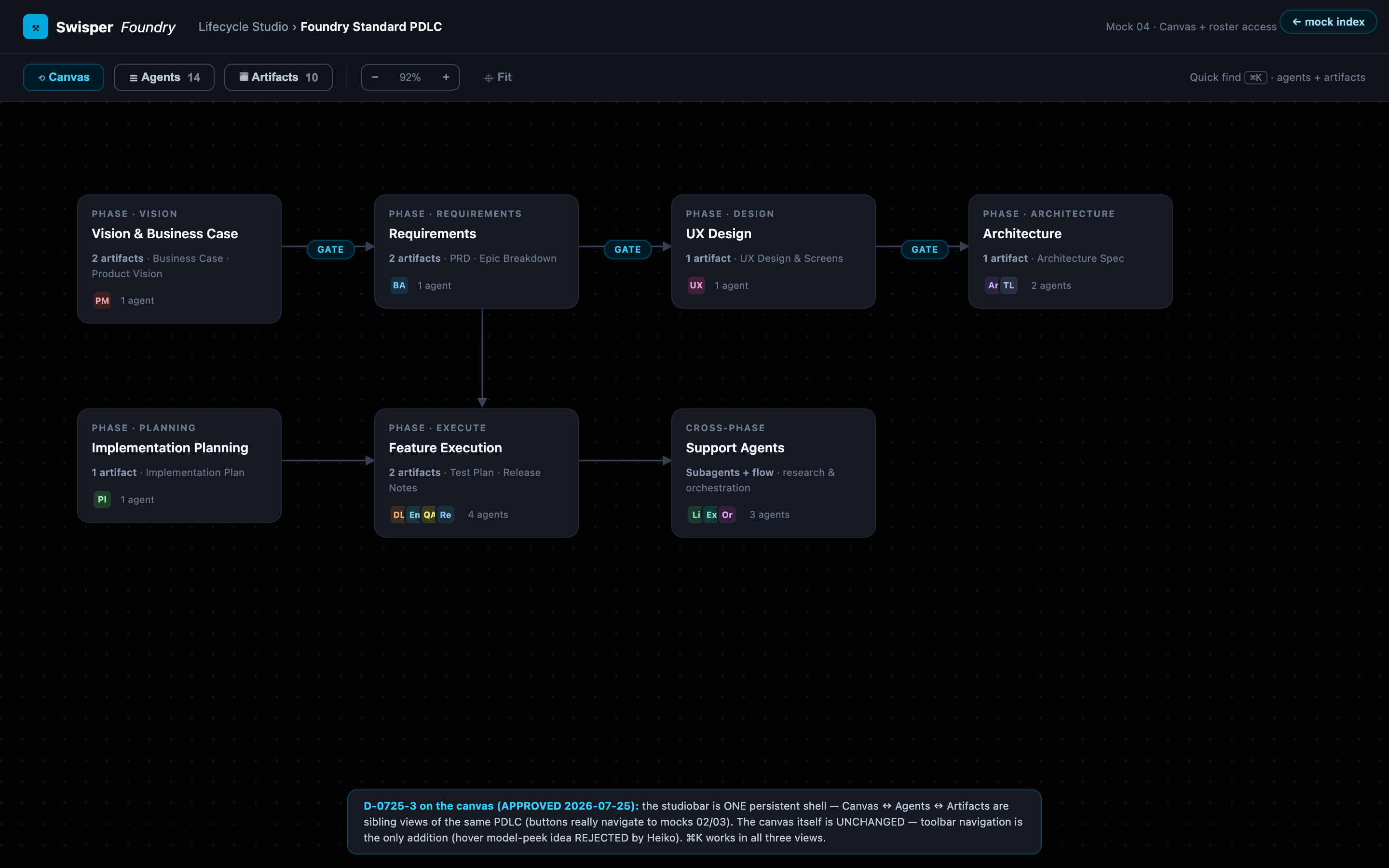Zoom in with the plus button
The image size is (1389, 868).
(x=446, y=77)
